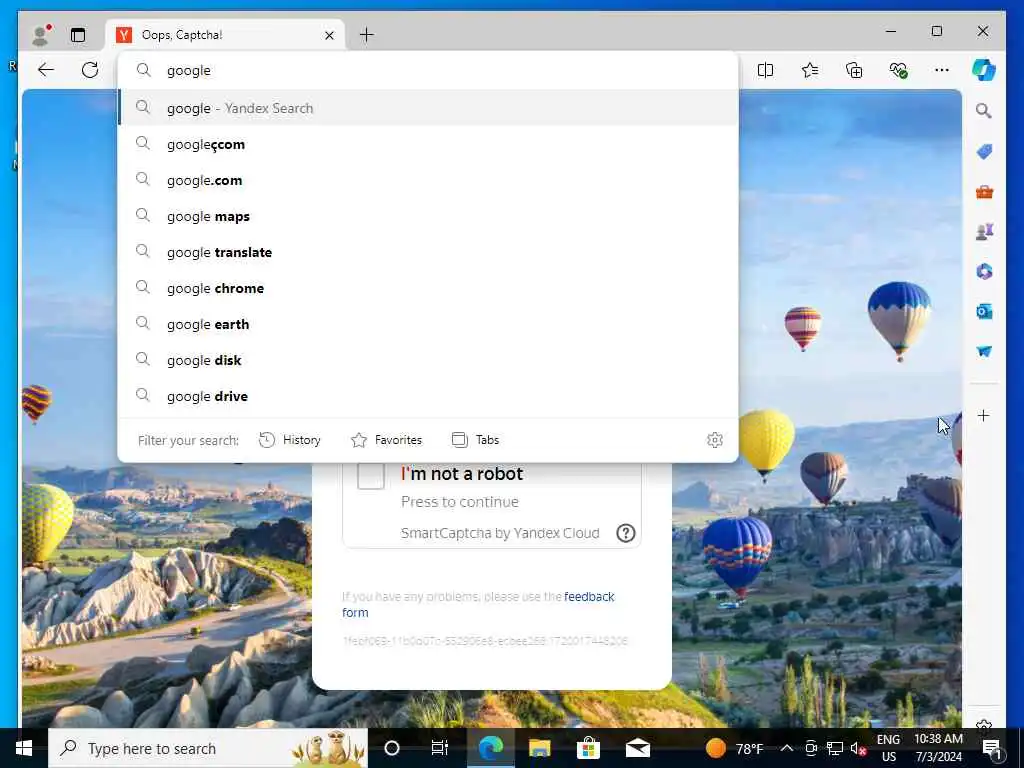
Task: Select the google translate suggestion
Action: point(428,251)
